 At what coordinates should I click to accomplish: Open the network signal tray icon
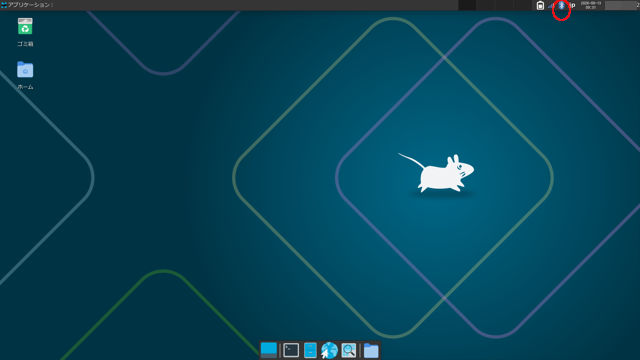click(551, 5)
